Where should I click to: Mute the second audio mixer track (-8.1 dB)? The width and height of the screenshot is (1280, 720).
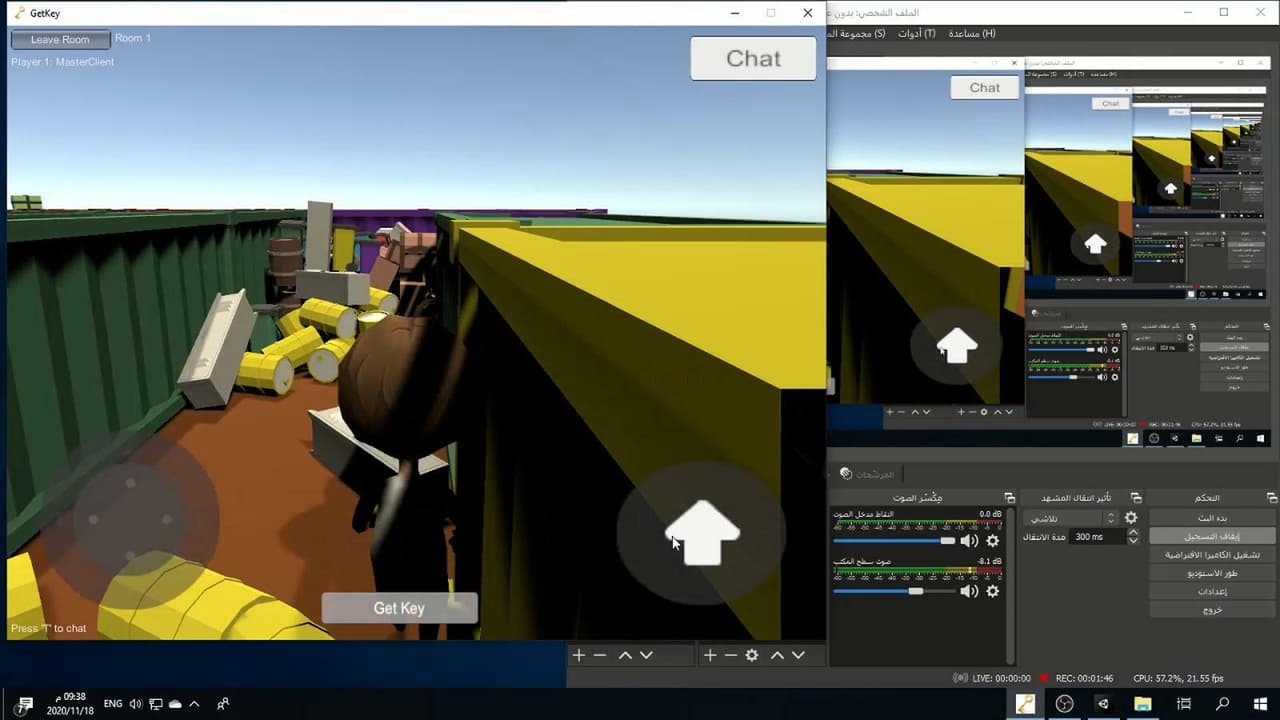click(x=969, y=591)
